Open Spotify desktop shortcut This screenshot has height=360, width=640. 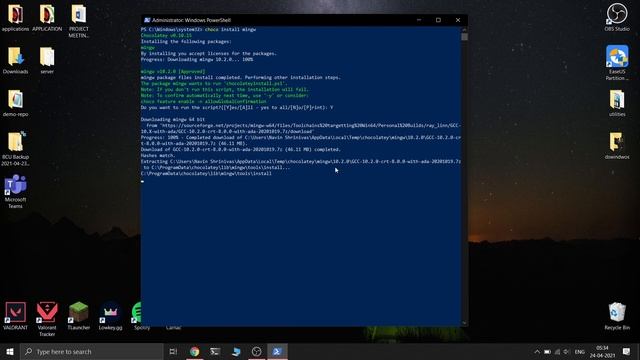pyautogui.click(x=136, y=316)
